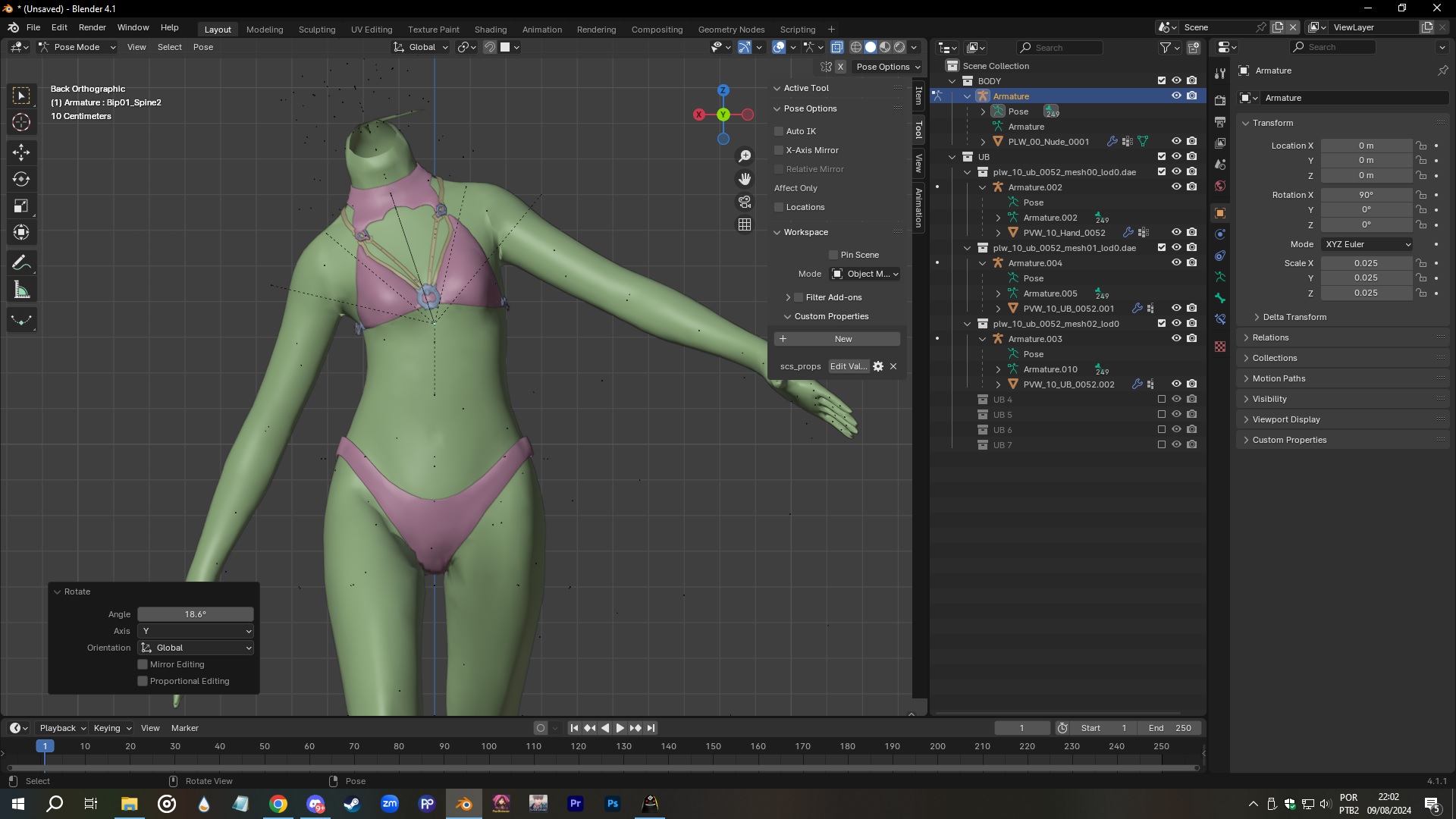Select the Annotate pencil tool

point(21,263)
